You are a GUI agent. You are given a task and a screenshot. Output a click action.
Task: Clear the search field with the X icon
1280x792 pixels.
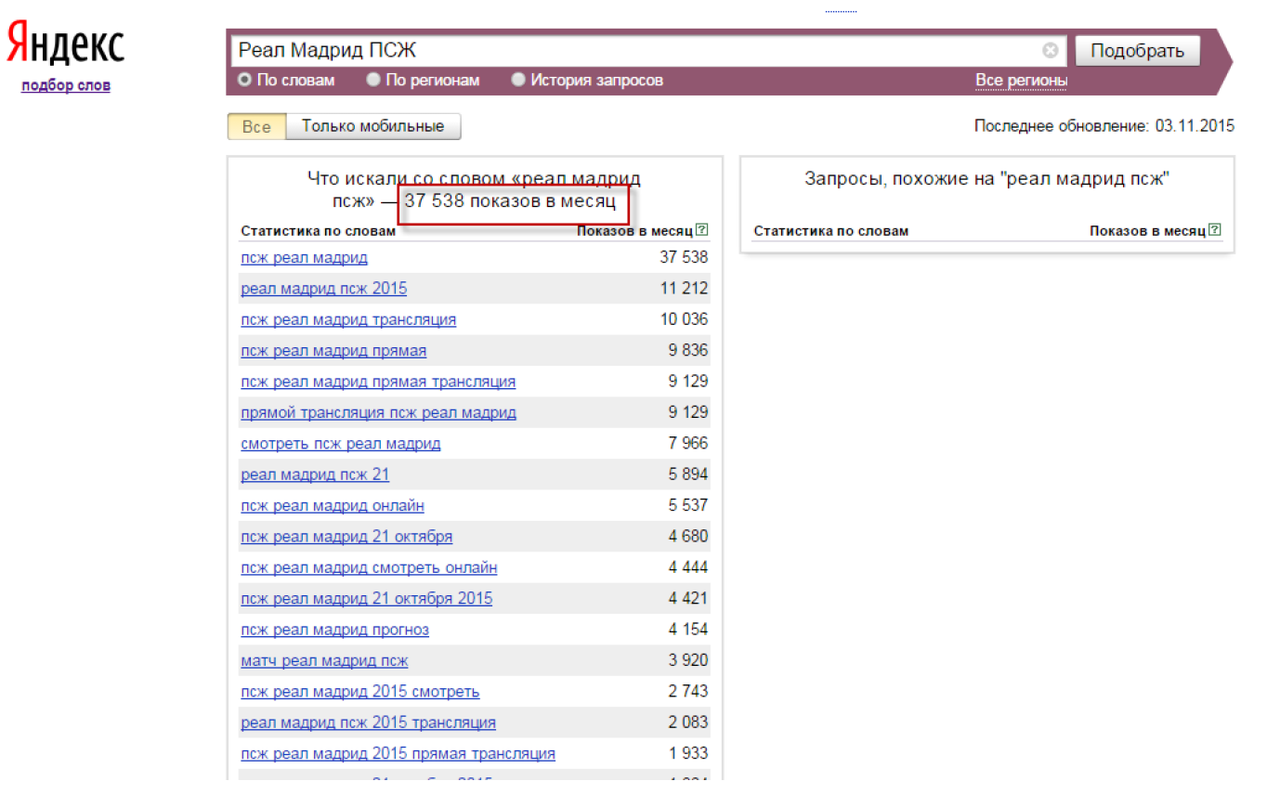[x=1050, y=50]
